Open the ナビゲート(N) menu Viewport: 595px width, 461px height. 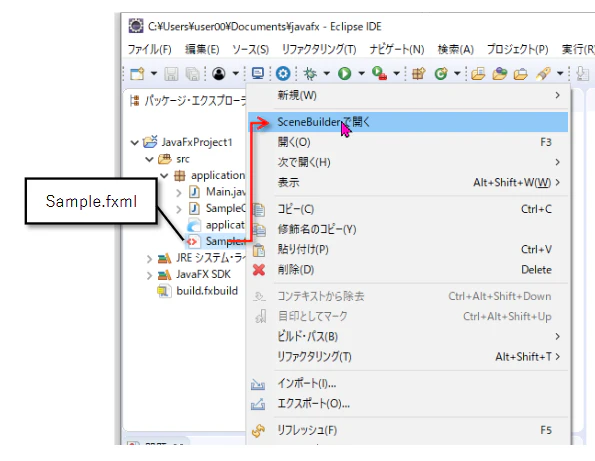click(397, 49)
